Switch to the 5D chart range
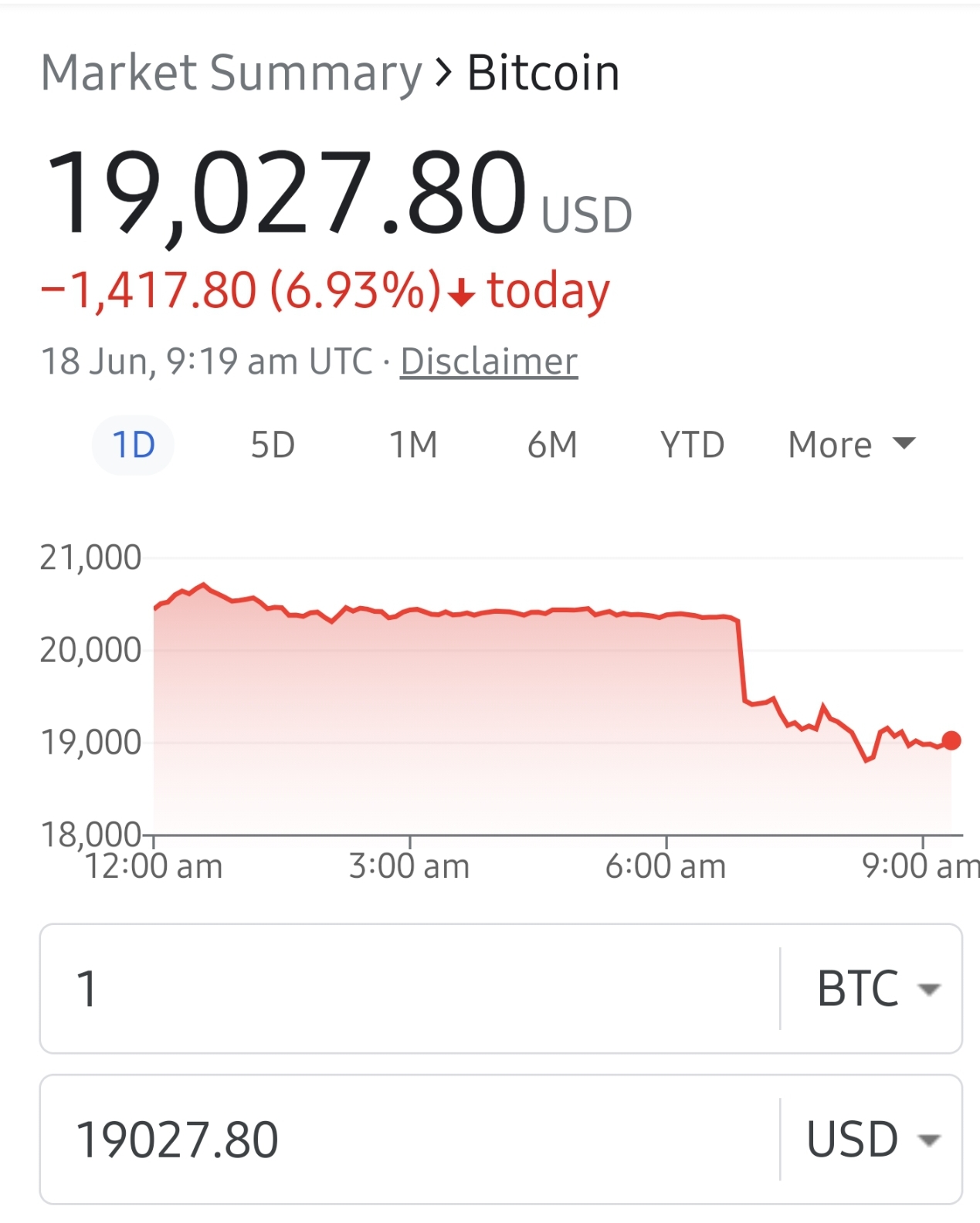 (273, 445)
